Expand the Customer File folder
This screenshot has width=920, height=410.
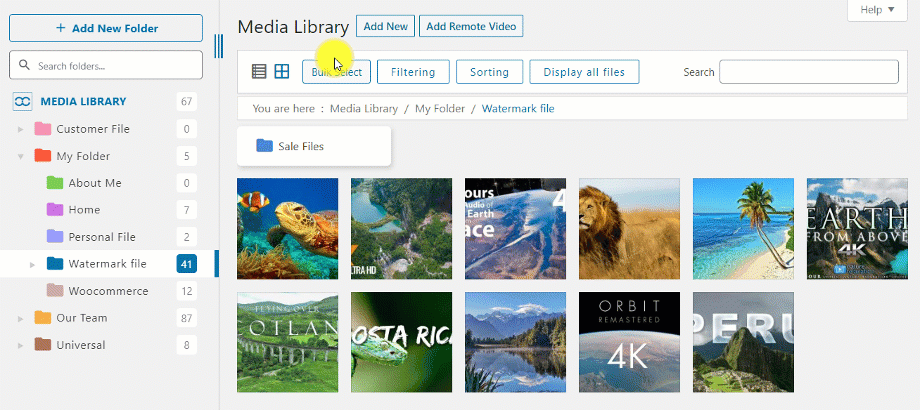(20, 129)
